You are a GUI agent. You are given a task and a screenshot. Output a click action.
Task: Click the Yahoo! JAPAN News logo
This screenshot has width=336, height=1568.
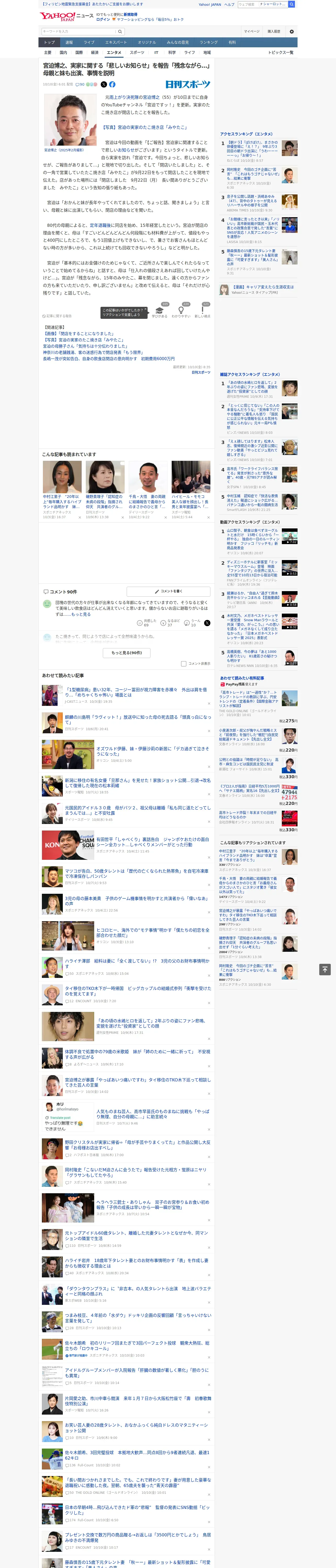click(x=66, y=16)
